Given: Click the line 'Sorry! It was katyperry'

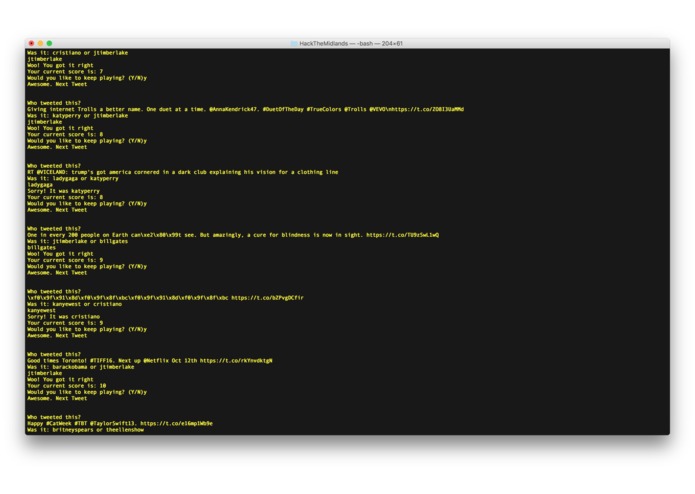Looking at the screenshot, I should click(63, 191).
